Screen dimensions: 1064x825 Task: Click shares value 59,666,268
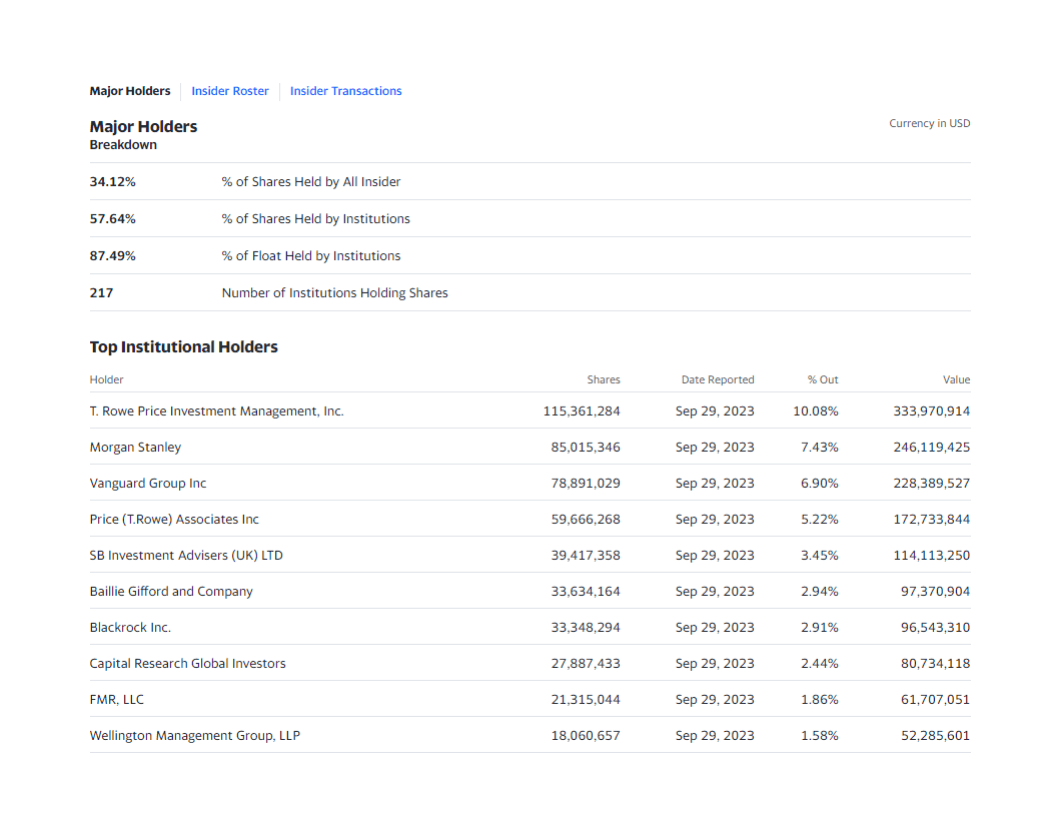click(x=586, y=519)
